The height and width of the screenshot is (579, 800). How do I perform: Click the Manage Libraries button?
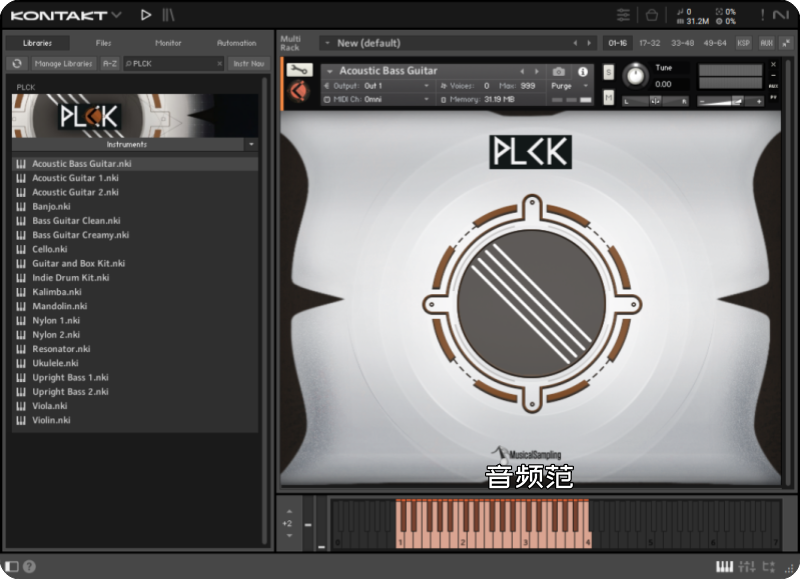[63, 64]
